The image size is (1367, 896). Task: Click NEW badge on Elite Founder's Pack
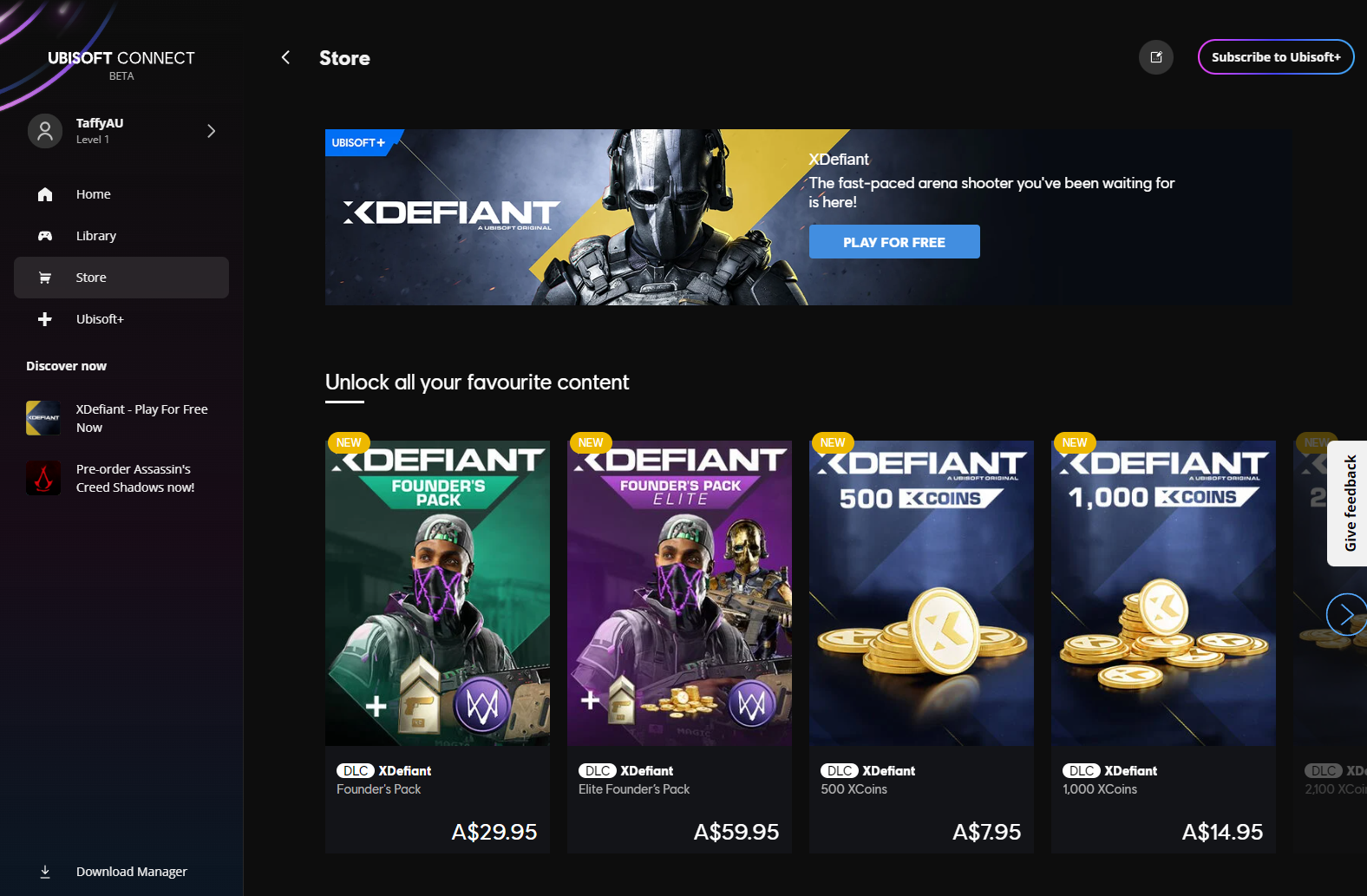pyautogui.click(x=591, y=442)
